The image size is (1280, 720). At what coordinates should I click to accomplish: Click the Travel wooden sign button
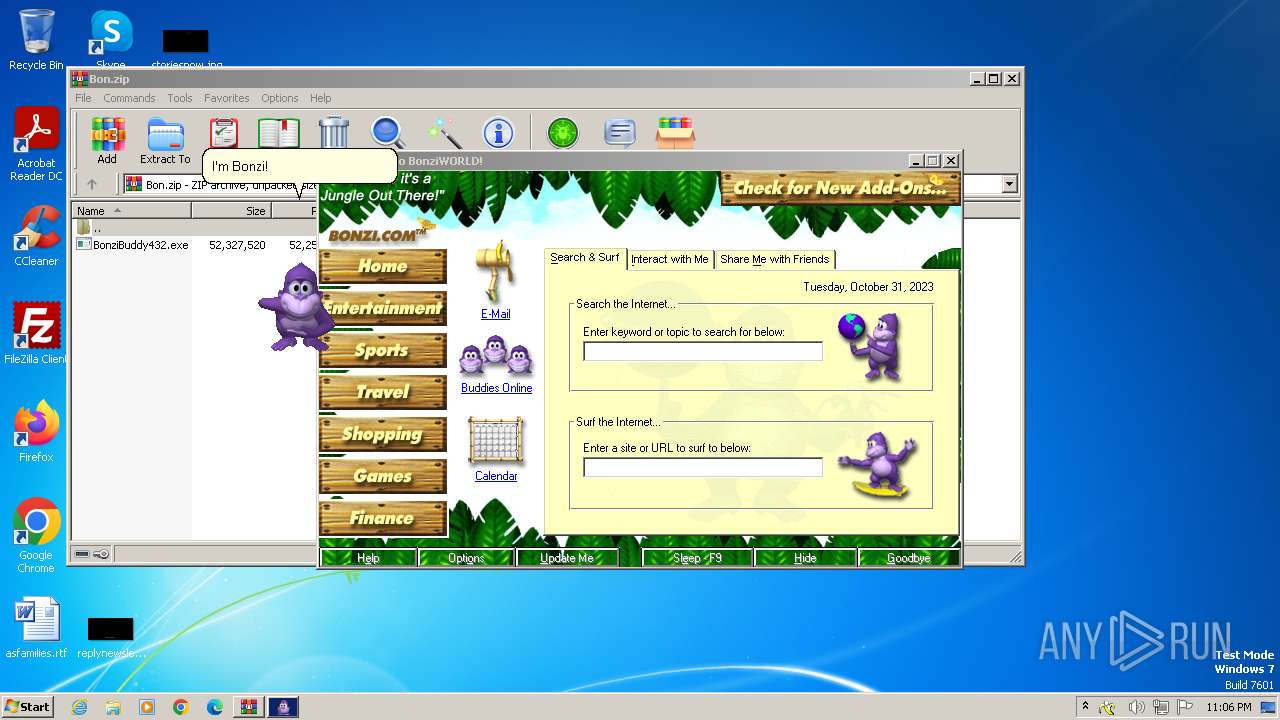[x=383, y=392]
